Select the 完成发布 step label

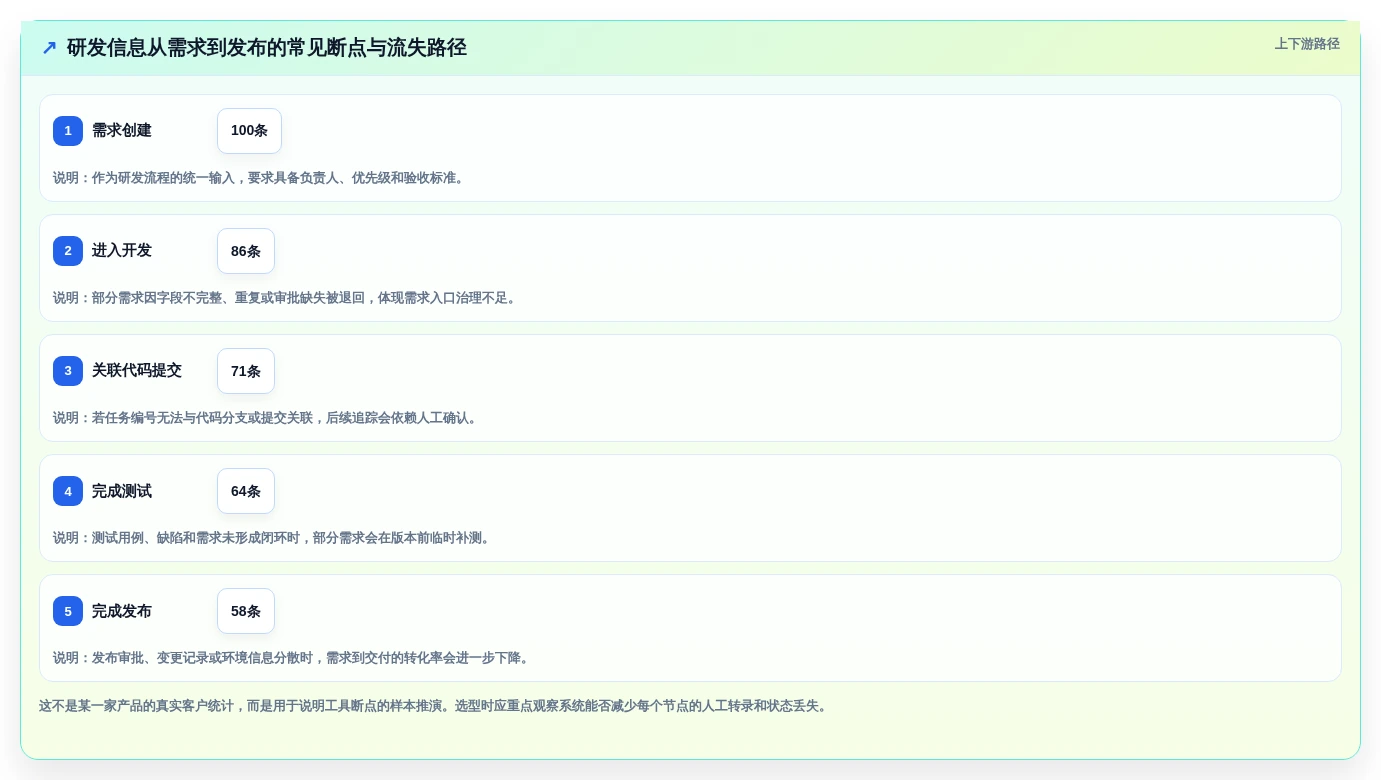tap(122, 611)
